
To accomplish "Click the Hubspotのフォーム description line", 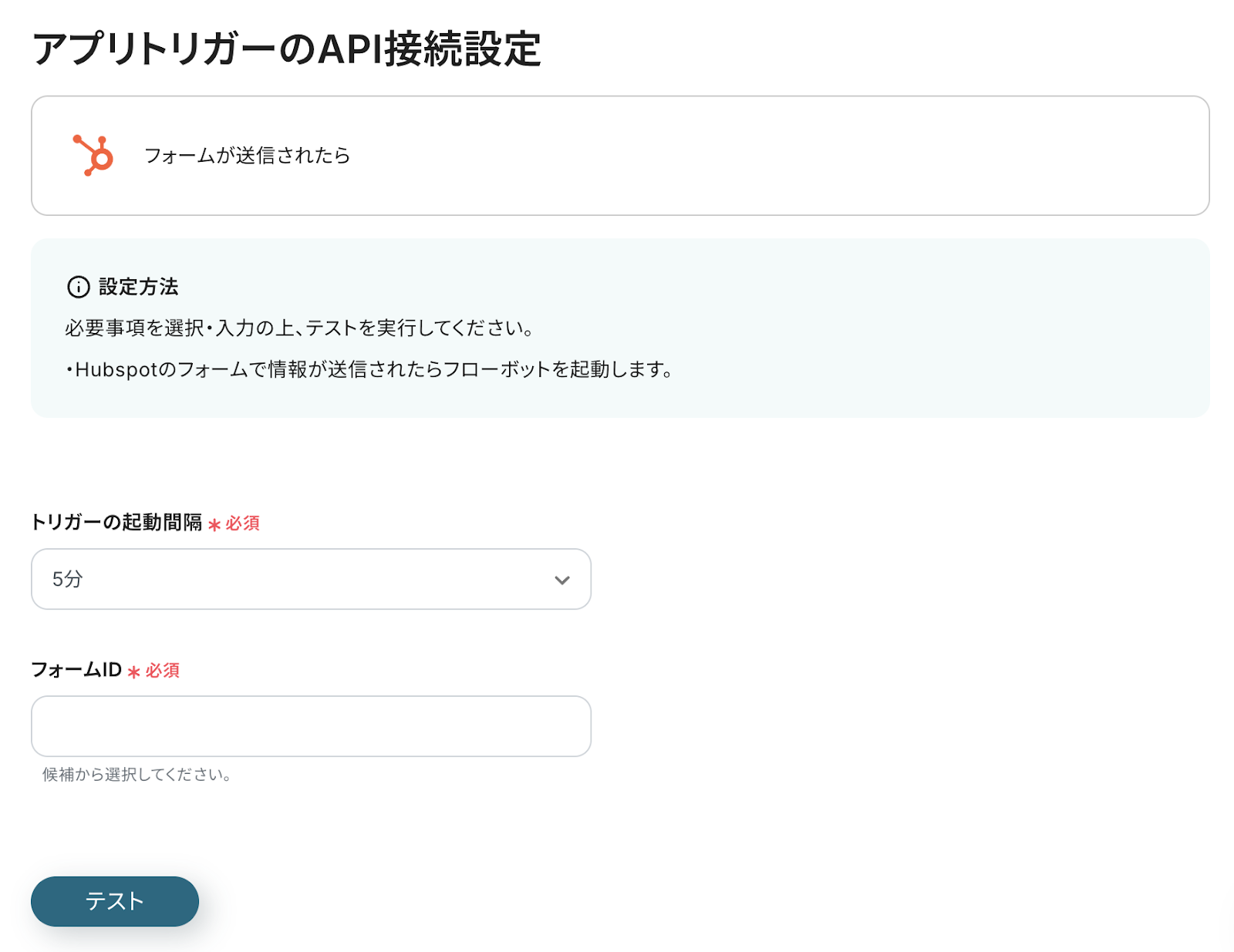I will 370,370.
